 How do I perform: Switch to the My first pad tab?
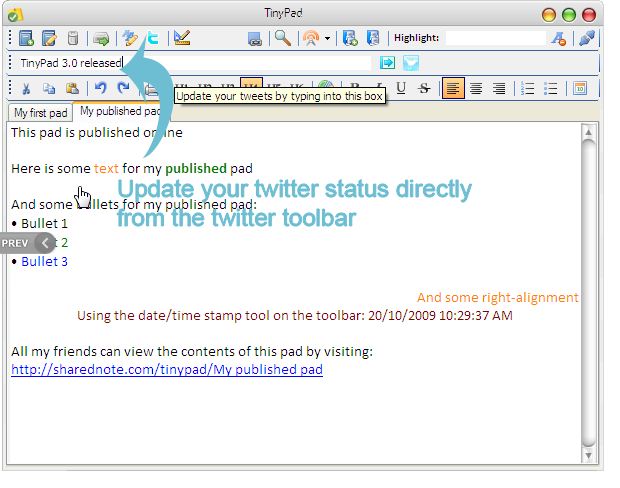pos(40,113)
